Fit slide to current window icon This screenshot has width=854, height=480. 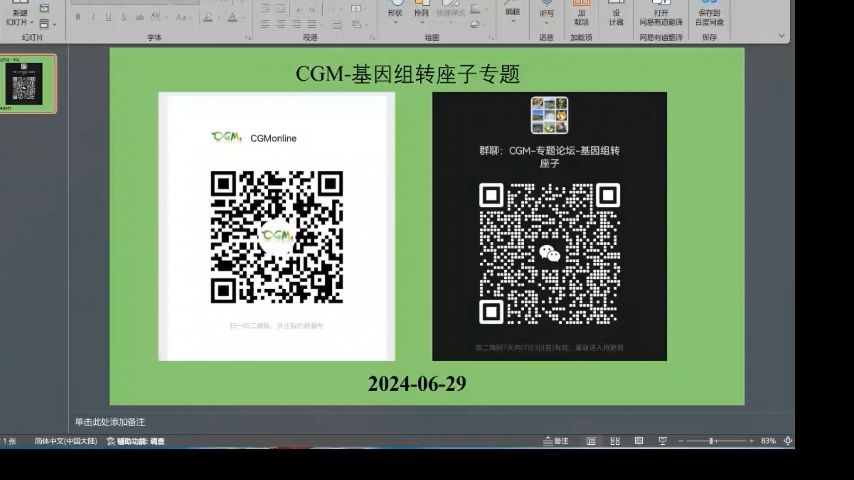click(x=788, y=441)
